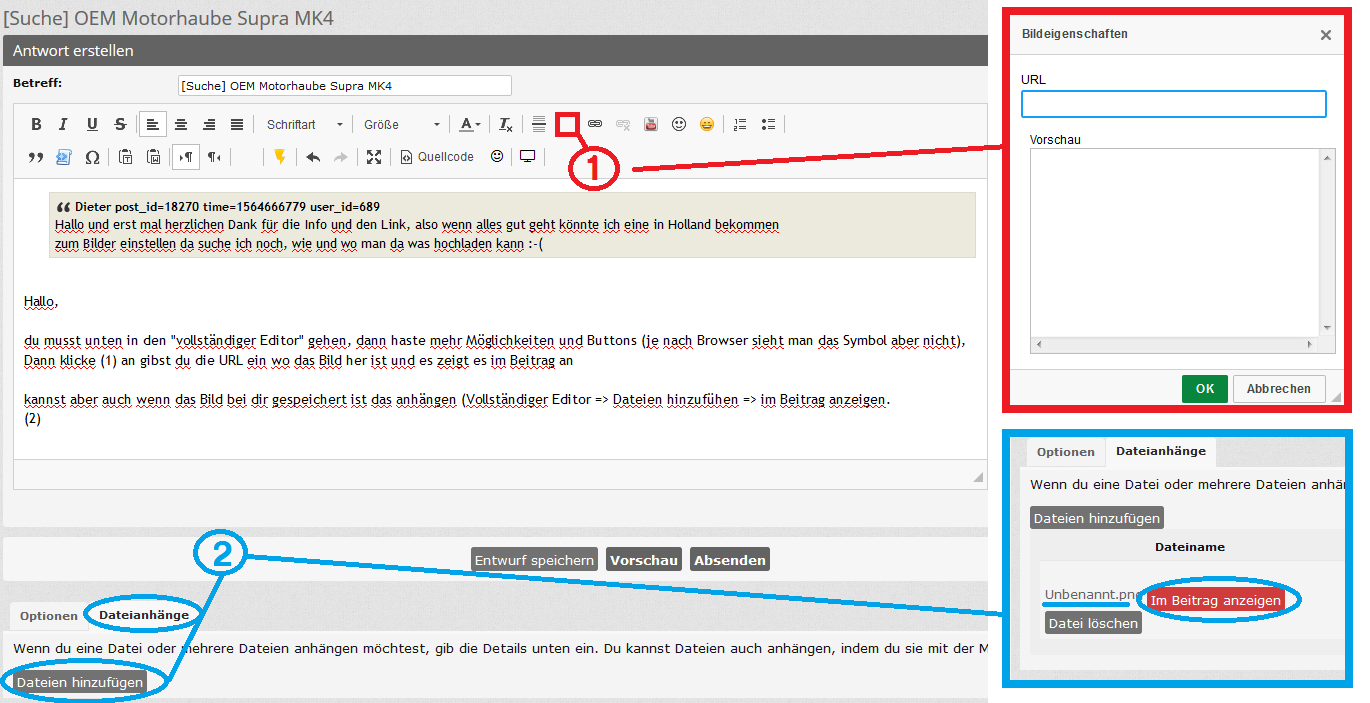Insert a blockquote with quote icon

(36, 157)
